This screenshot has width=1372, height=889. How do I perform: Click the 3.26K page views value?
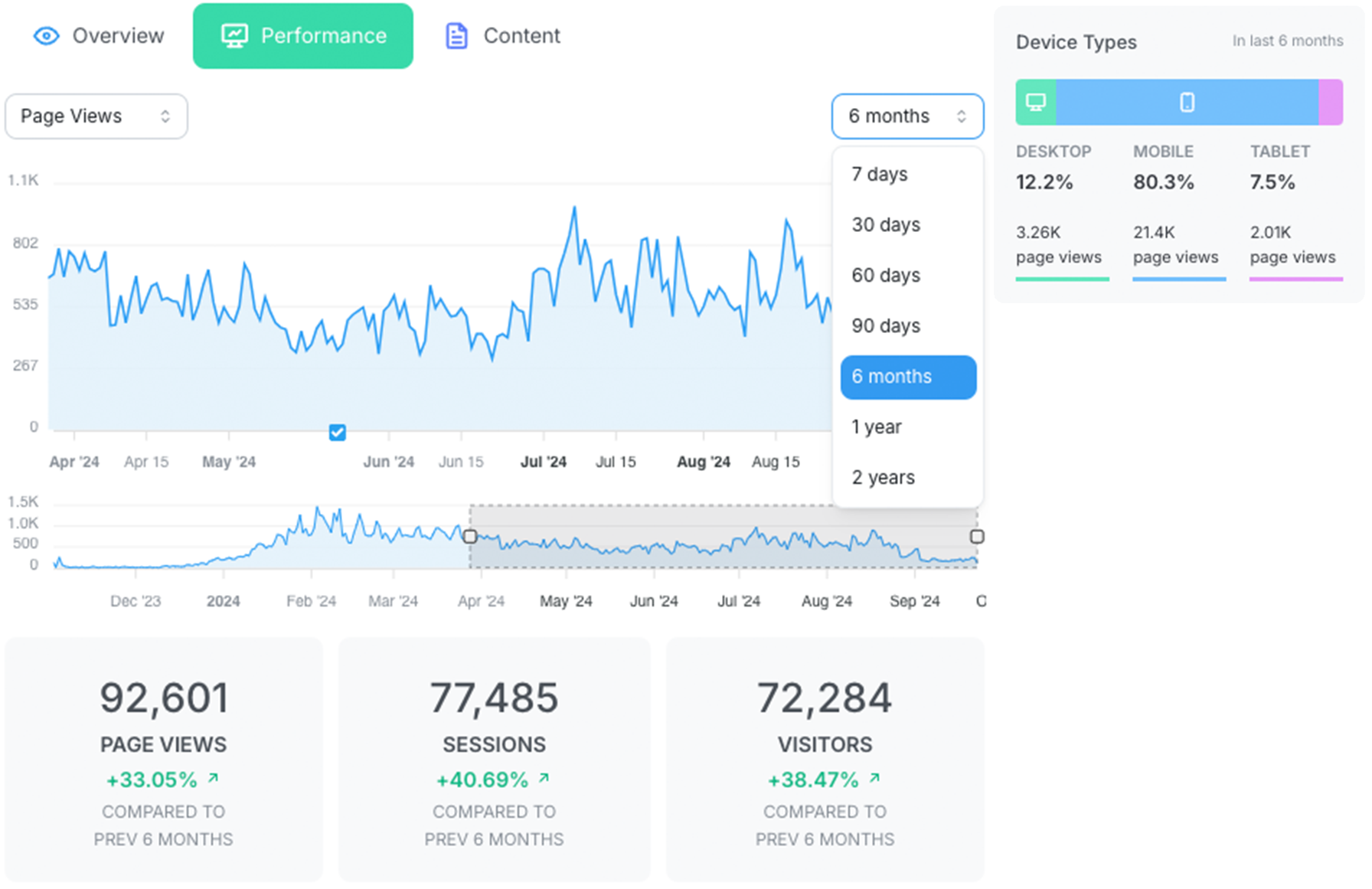[1059, 245]
